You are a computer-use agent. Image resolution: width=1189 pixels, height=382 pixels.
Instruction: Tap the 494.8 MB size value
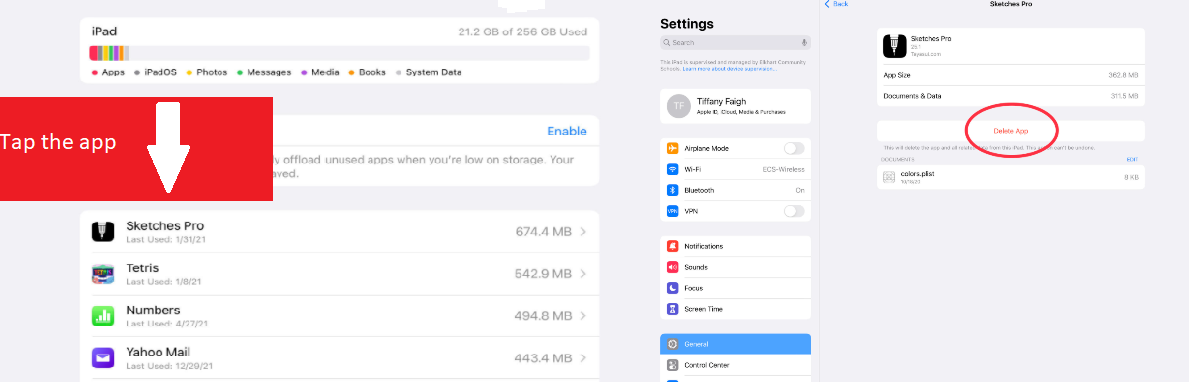pos(543,315)
